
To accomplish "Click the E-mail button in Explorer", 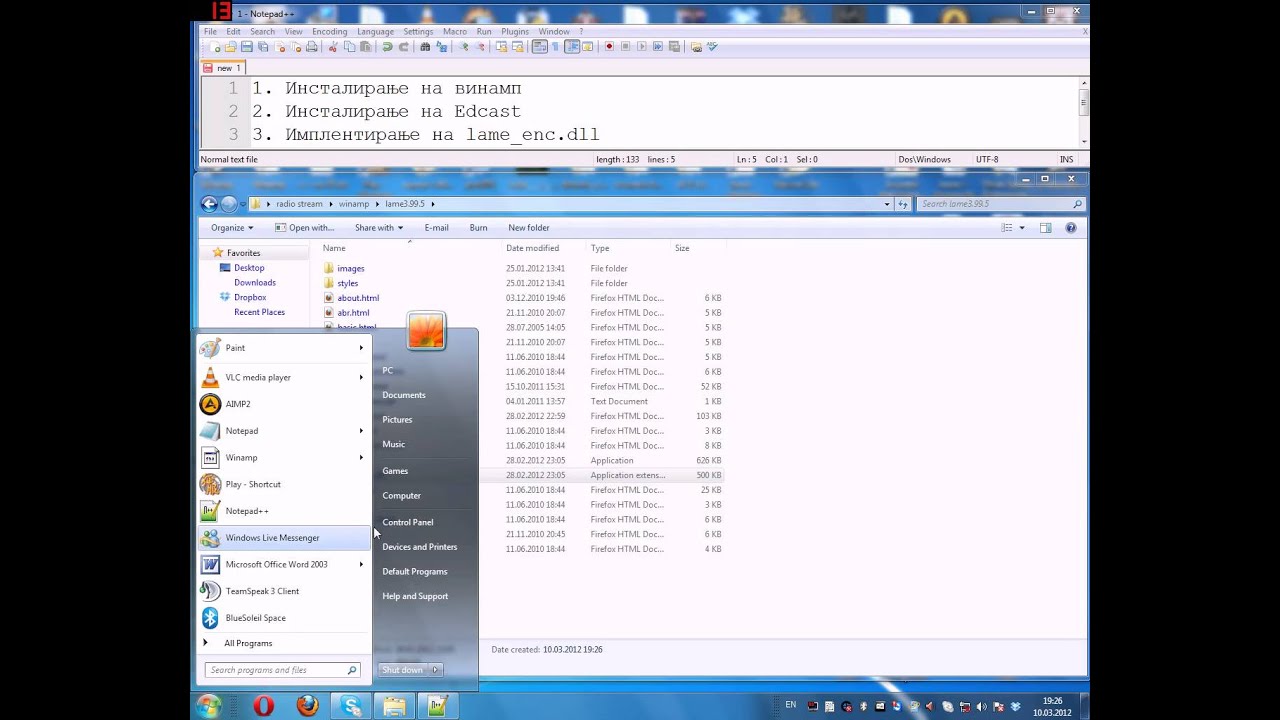I will (x=436, y=228).
